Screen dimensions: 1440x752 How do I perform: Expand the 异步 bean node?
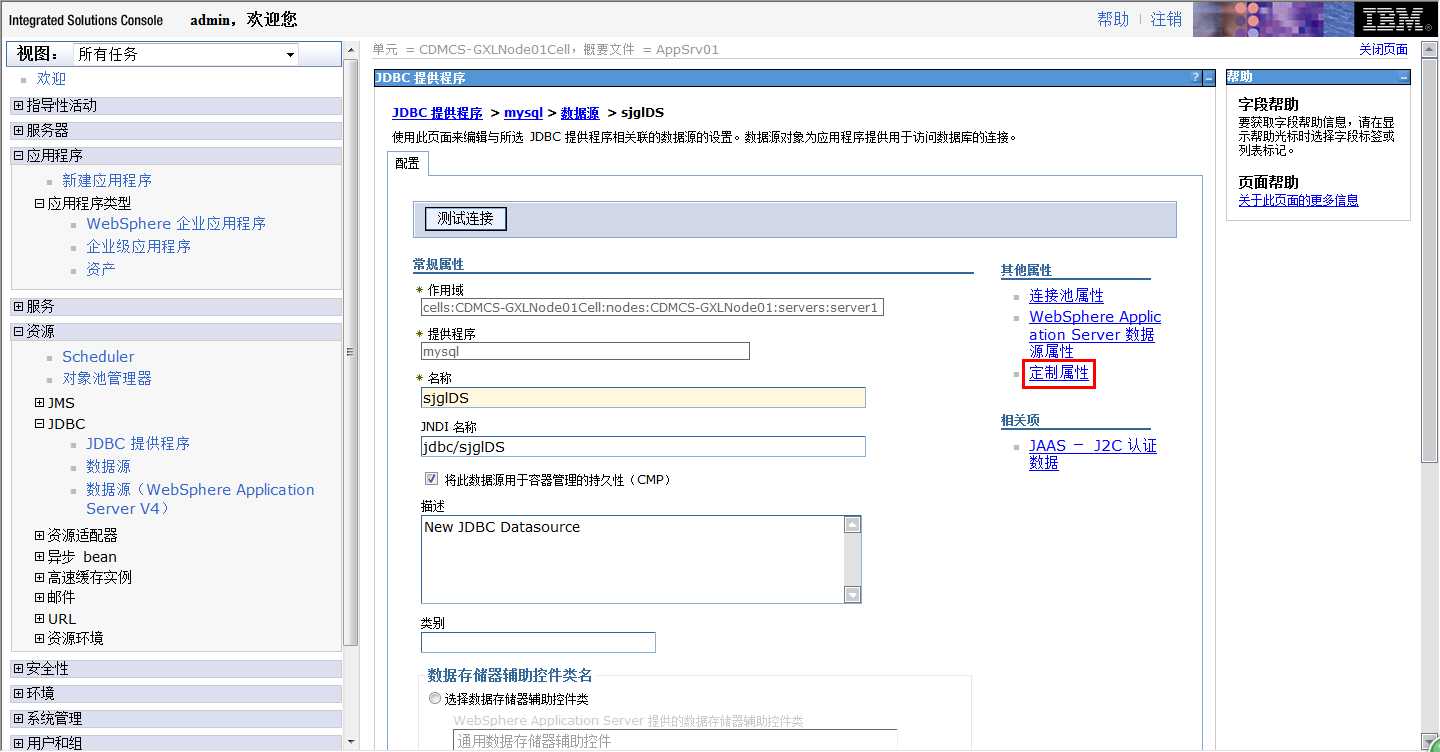(40, 556)
